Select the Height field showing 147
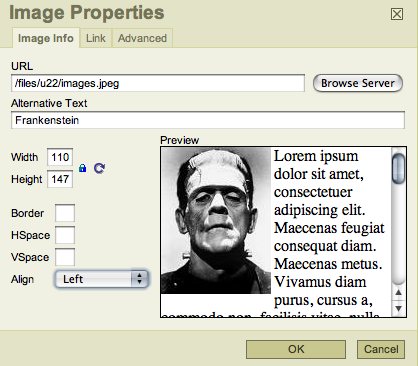 pos(60,179)
